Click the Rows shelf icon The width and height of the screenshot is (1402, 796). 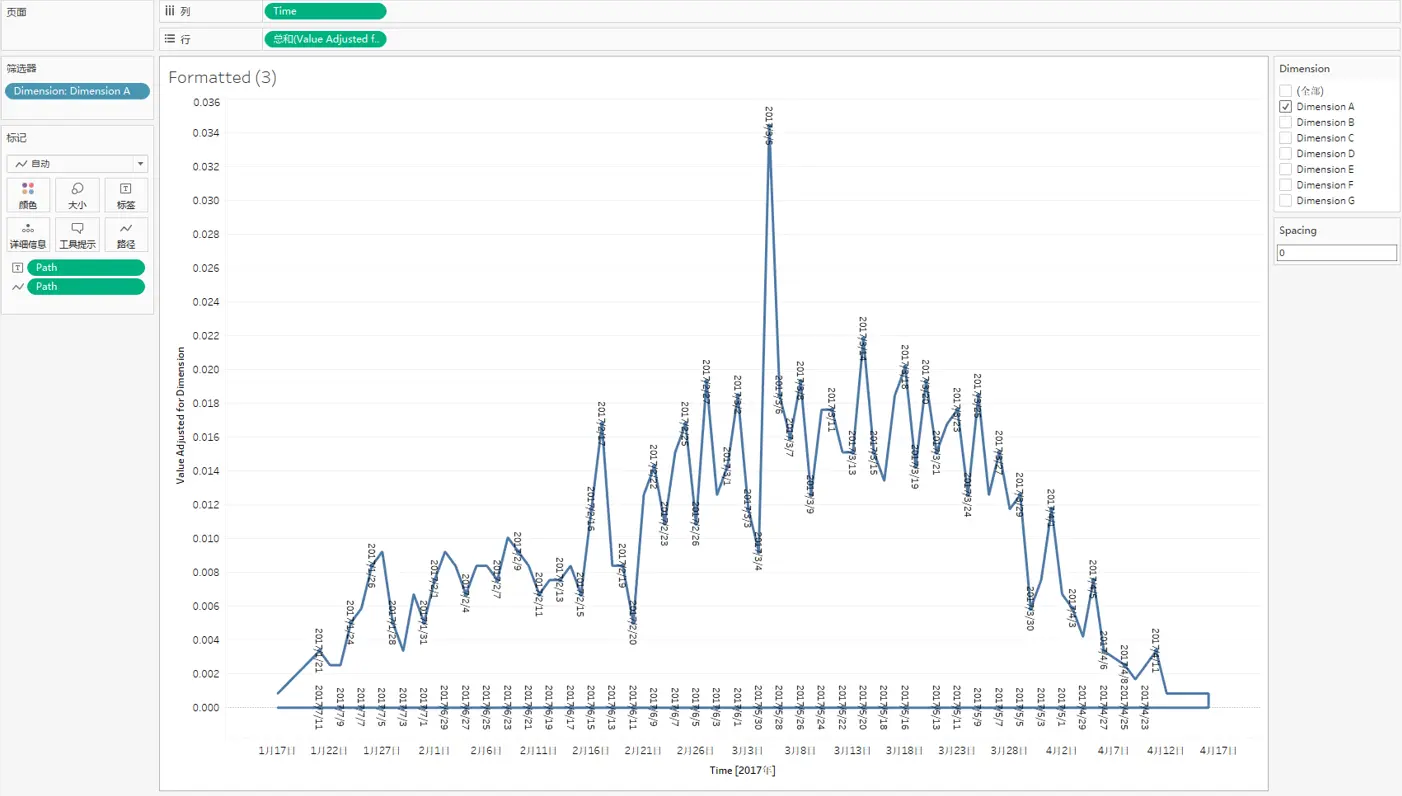point(170,39)
